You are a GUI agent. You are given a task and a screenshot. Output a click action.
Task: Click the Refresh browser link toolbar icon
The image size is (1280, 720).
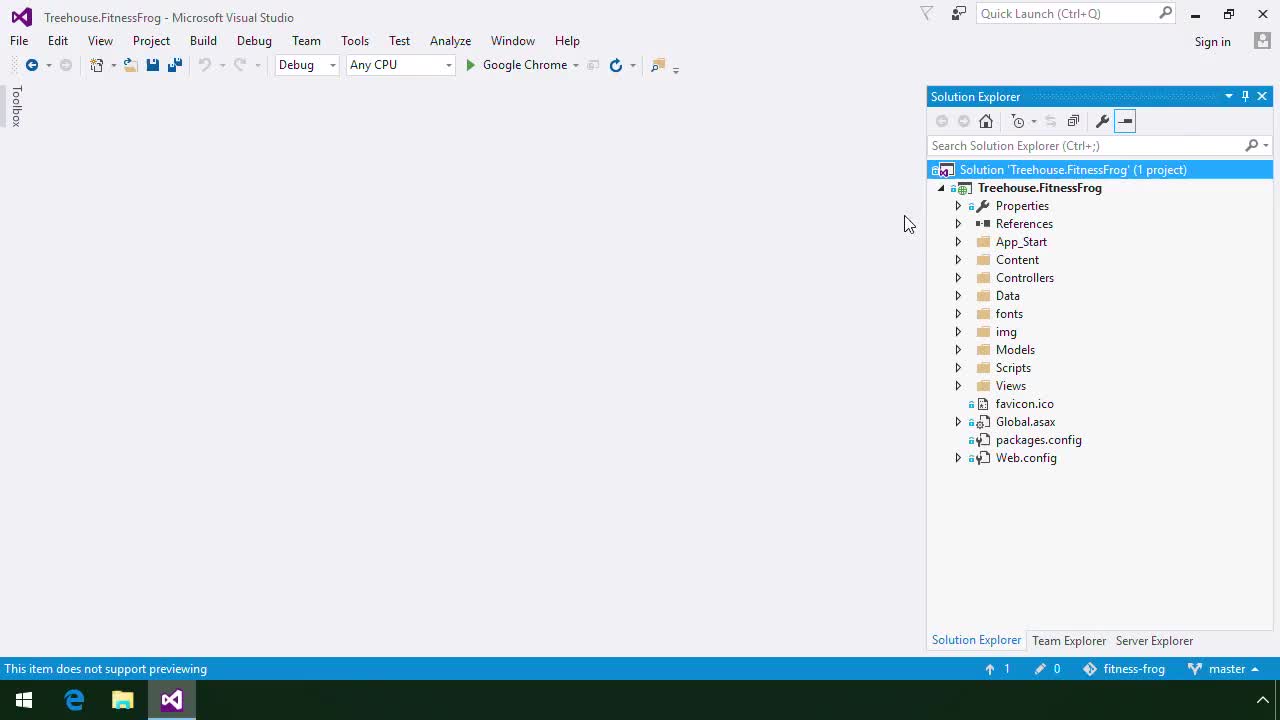click(616, 65)
